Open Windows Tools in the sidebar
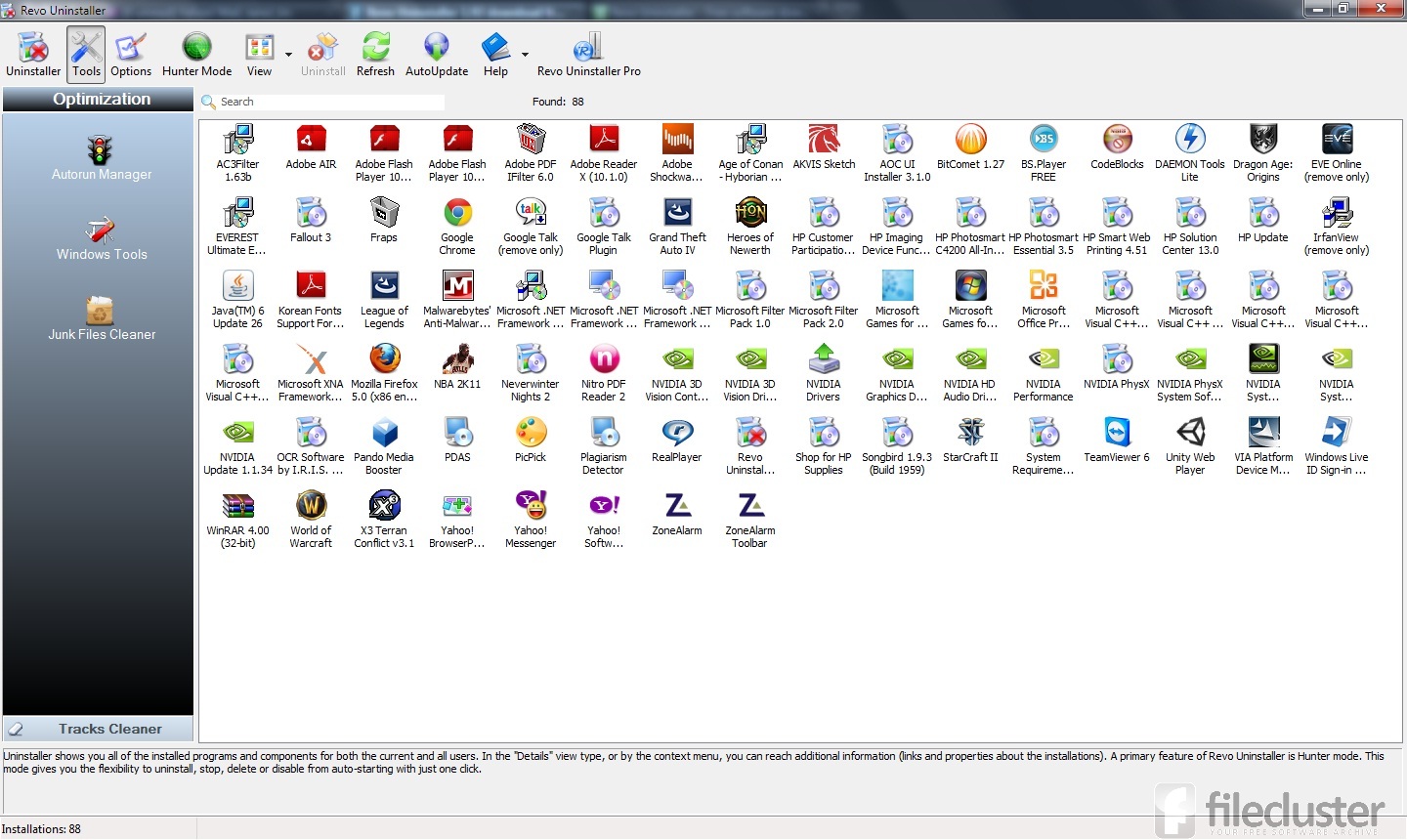Image resolution: width=1407 pixels, height=840 pixels. click(102, 238)
